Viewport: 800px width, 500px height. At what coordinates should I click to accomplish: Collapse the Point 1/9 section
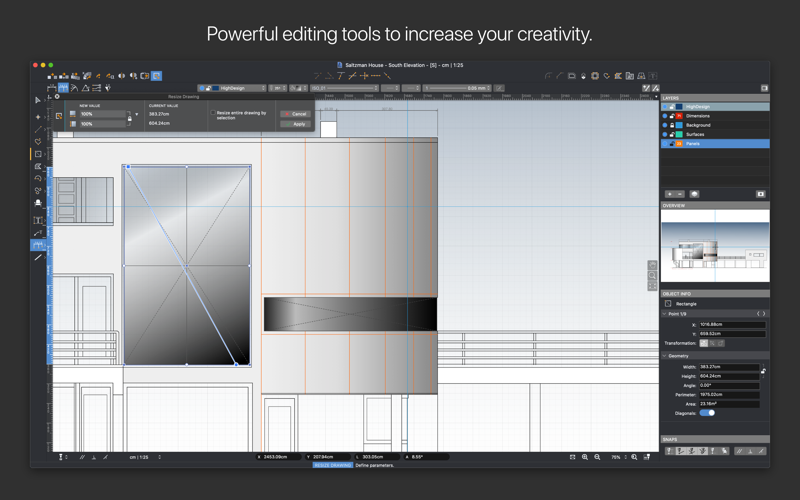click(x=665, y=314)
